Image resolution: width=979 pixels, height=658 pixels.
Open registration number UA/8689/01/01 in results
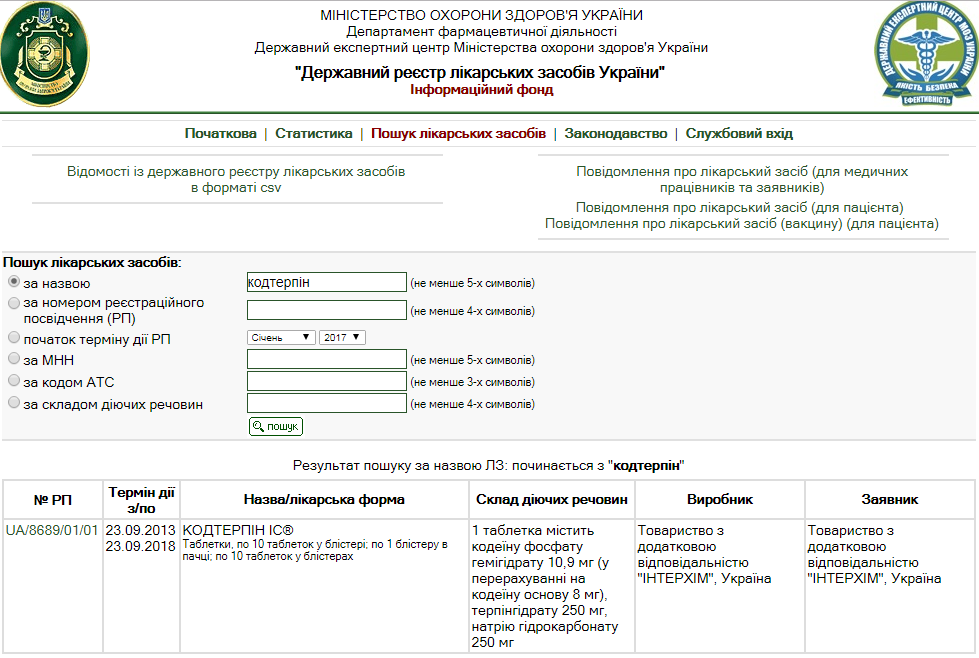pyautogui.click(x=52, y=529)
